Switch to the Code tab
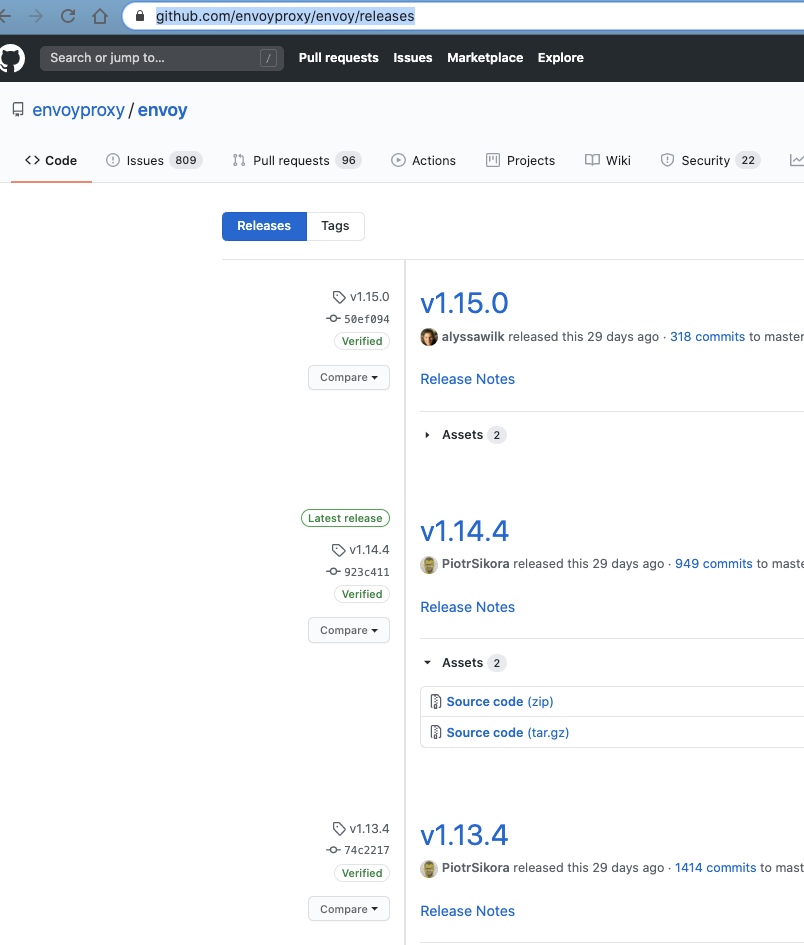804x945 pixels. click(51, 160)
